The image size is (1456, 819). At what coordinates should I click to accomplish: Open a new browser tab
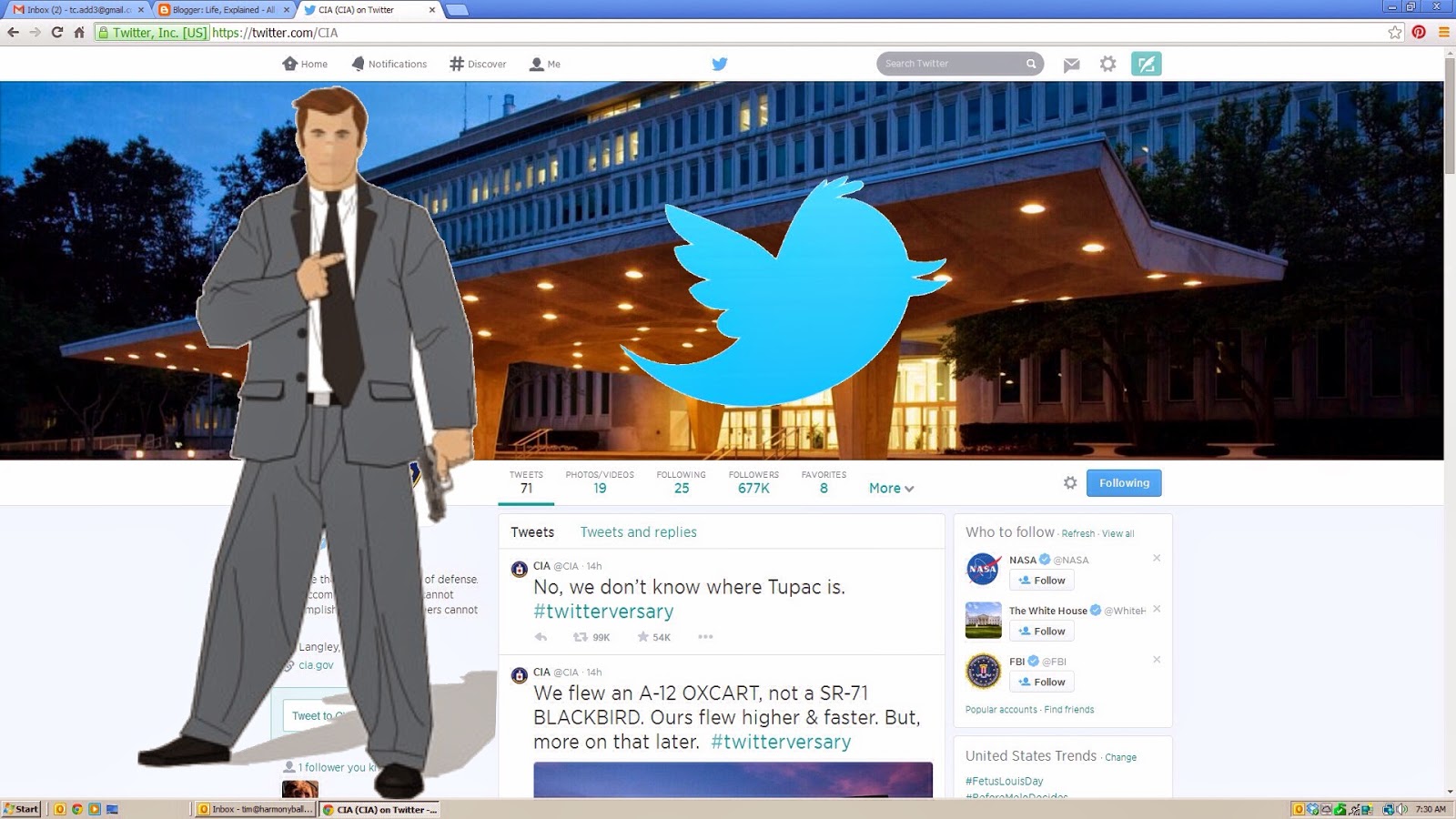pos(457,10)
